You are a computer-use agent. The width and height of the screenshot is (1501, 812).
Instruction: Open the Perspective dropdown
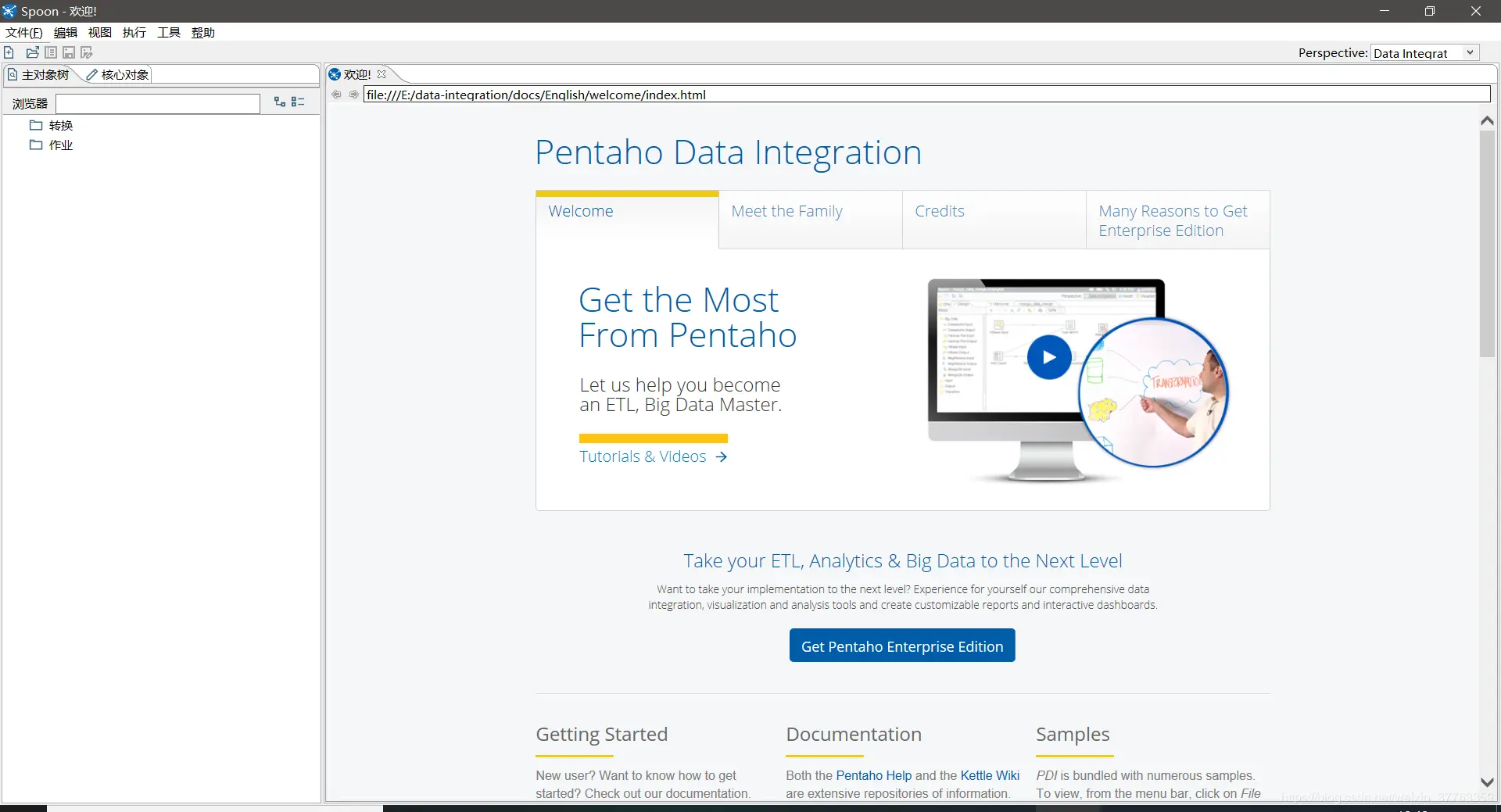pos(1425,53)
